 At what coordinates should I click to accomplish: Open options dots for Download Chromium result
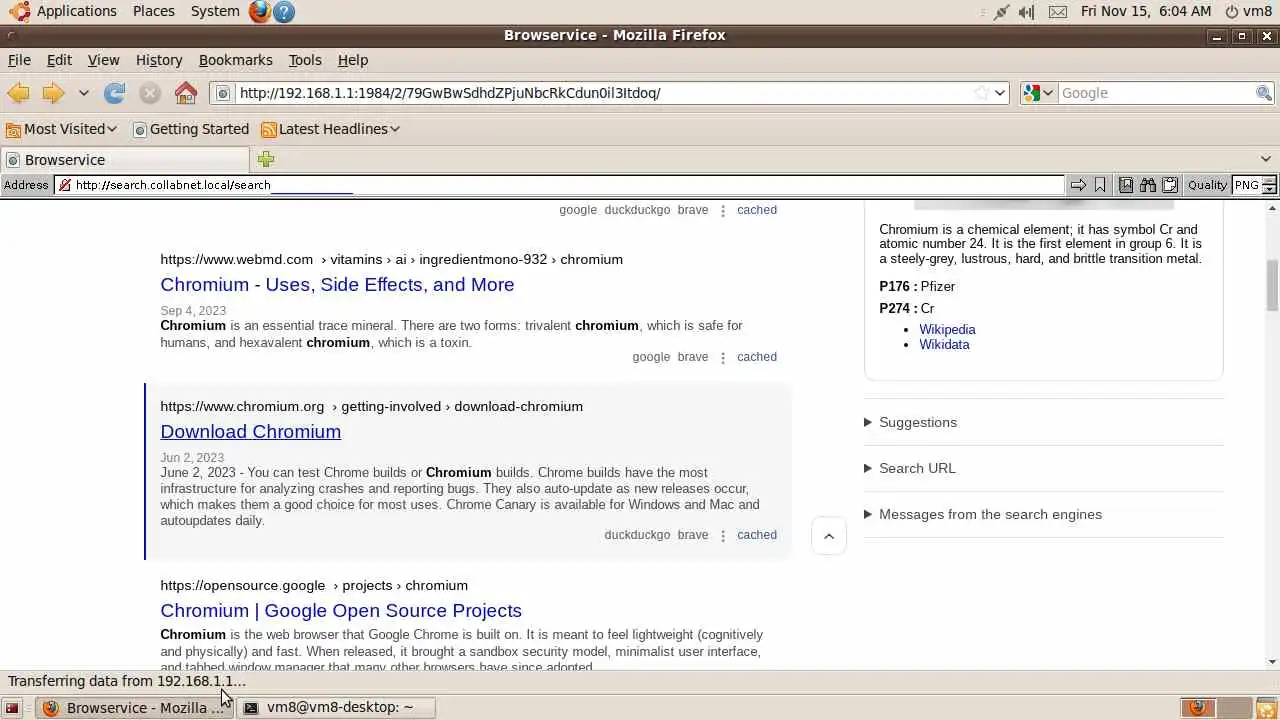[723, 535]
